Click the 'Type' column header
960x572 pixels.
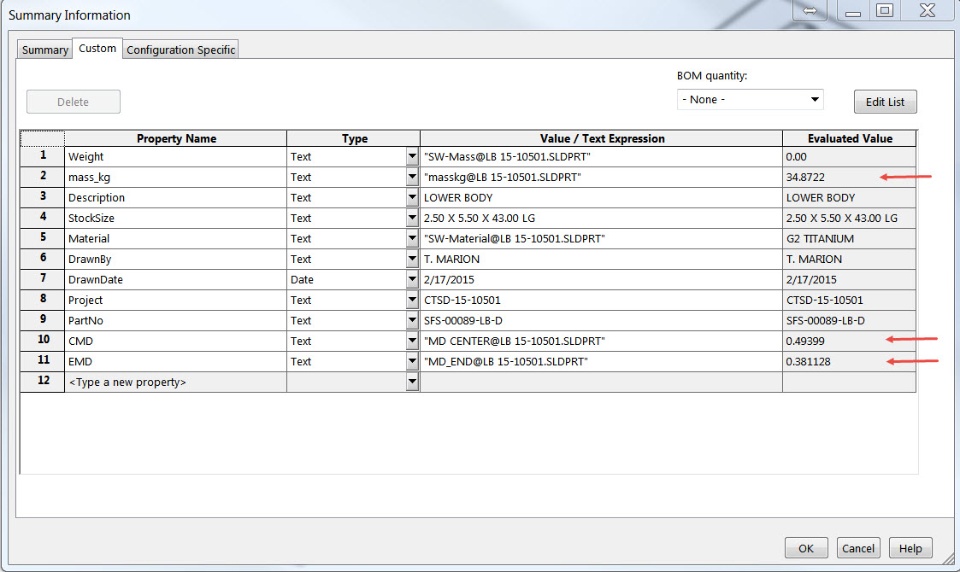click(354, 138)
